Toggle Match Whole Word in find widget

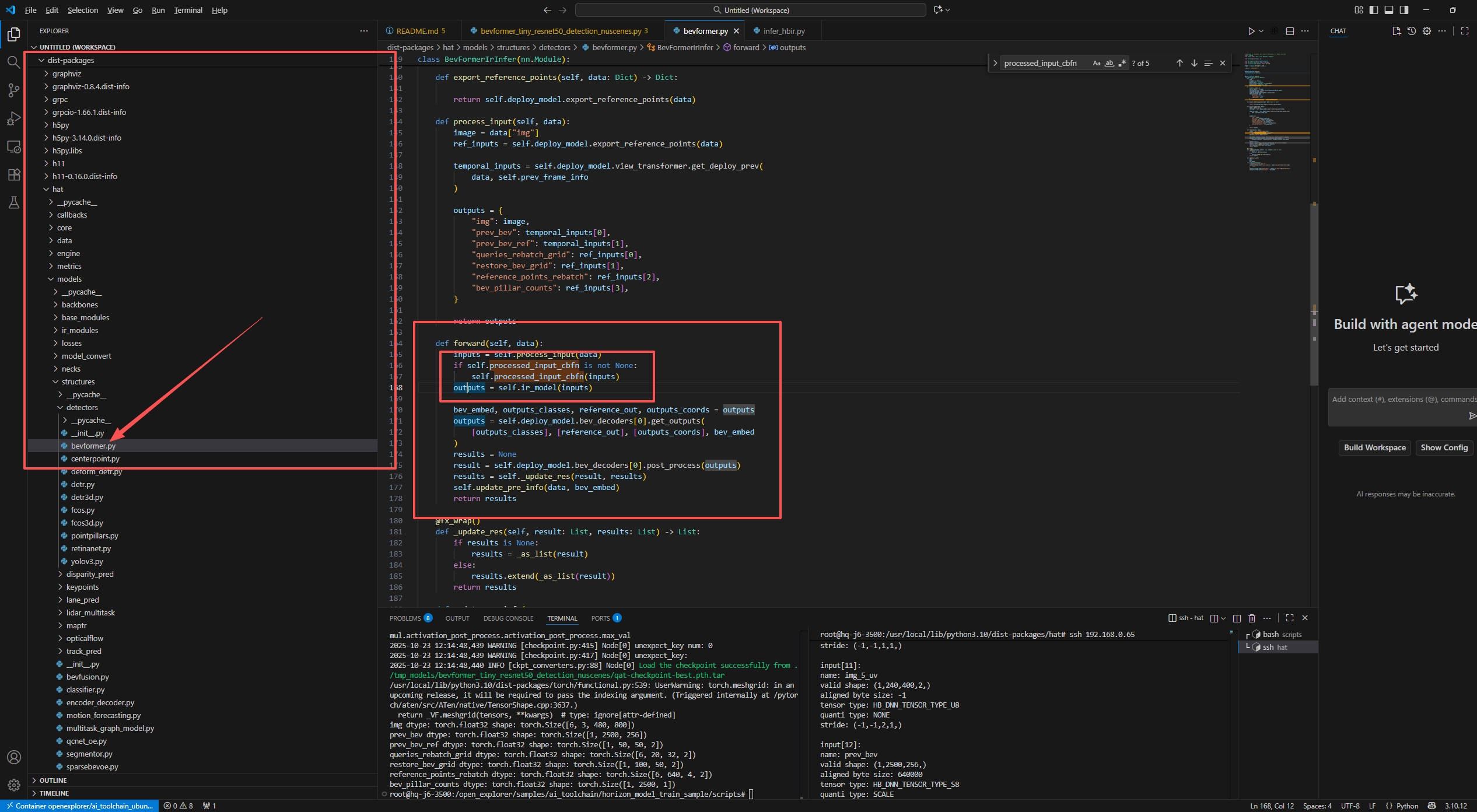pyautogui.click(x=1109, y=63)
